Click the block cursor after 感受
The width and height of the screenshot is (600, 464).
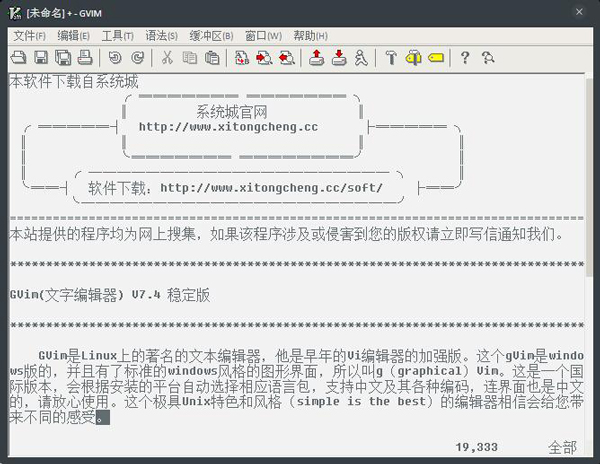[x=103, y=417]
